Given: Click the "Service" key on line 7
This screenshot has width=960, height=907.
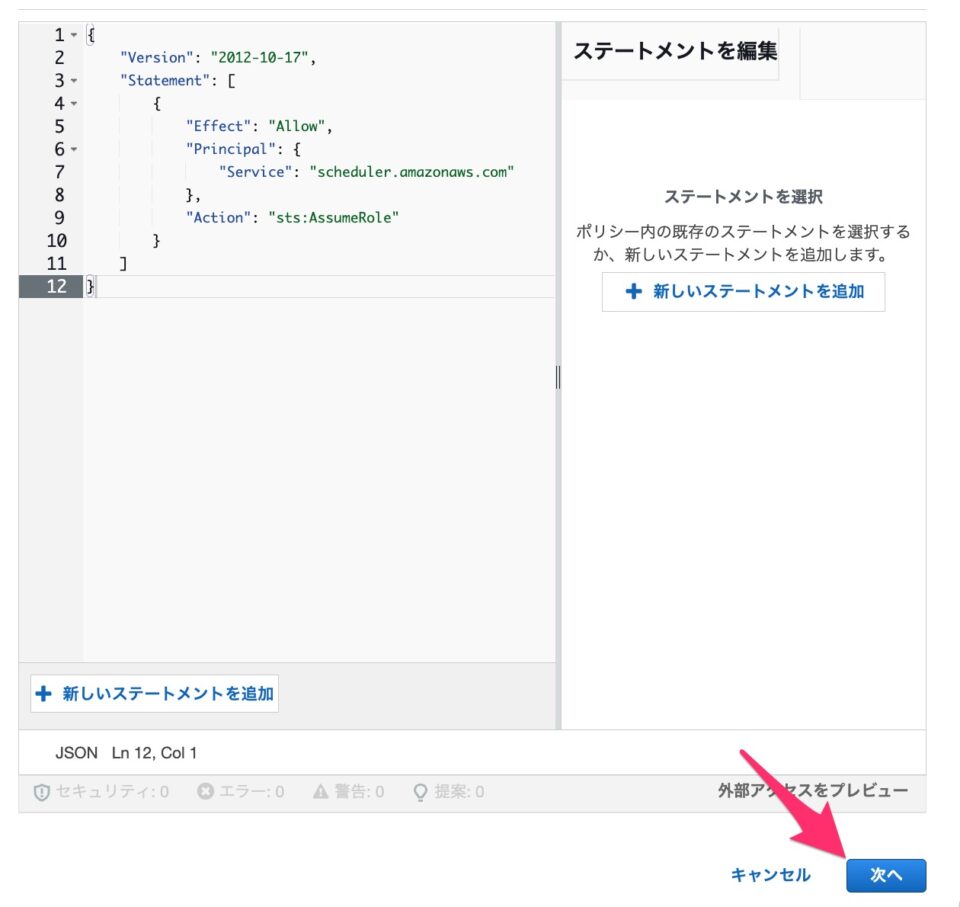Looking at the screenshot, I should (x=255, y=172).
